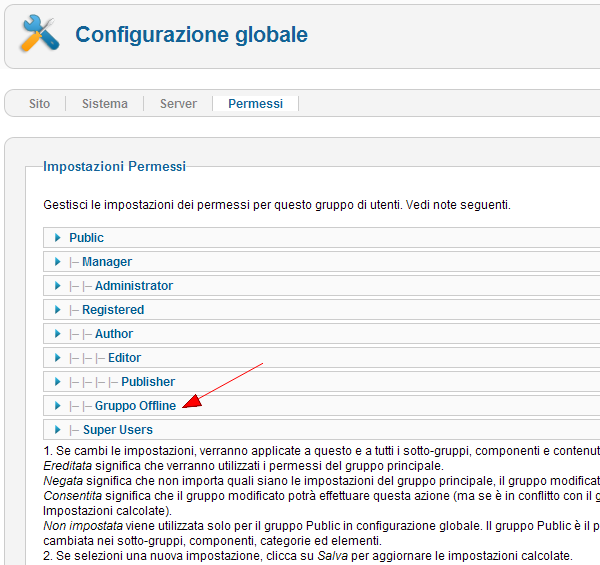Open the Registered permissions label
This screenshot has height=565, width=600.
click(113, 309)
